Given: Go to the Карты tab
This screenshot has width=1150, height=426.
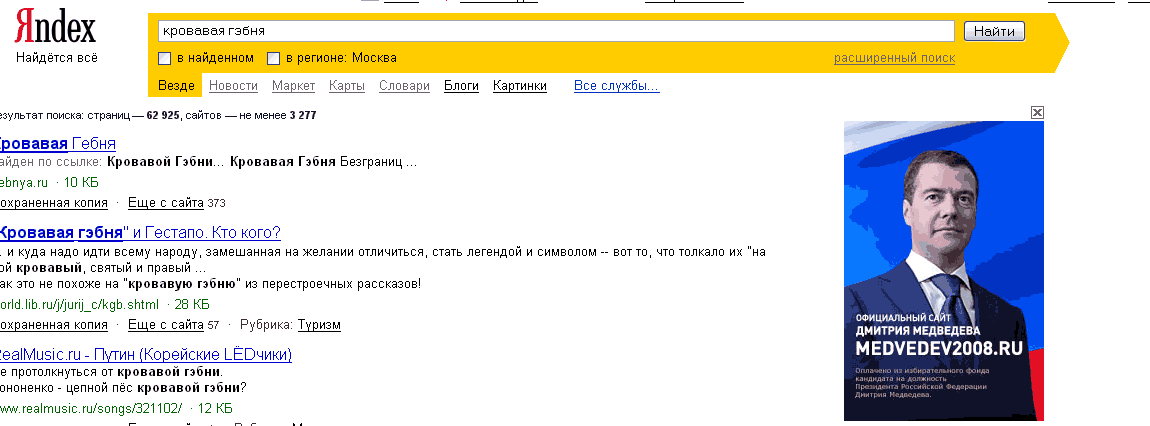Looking at the screenshot, I should tap(346, 86).
